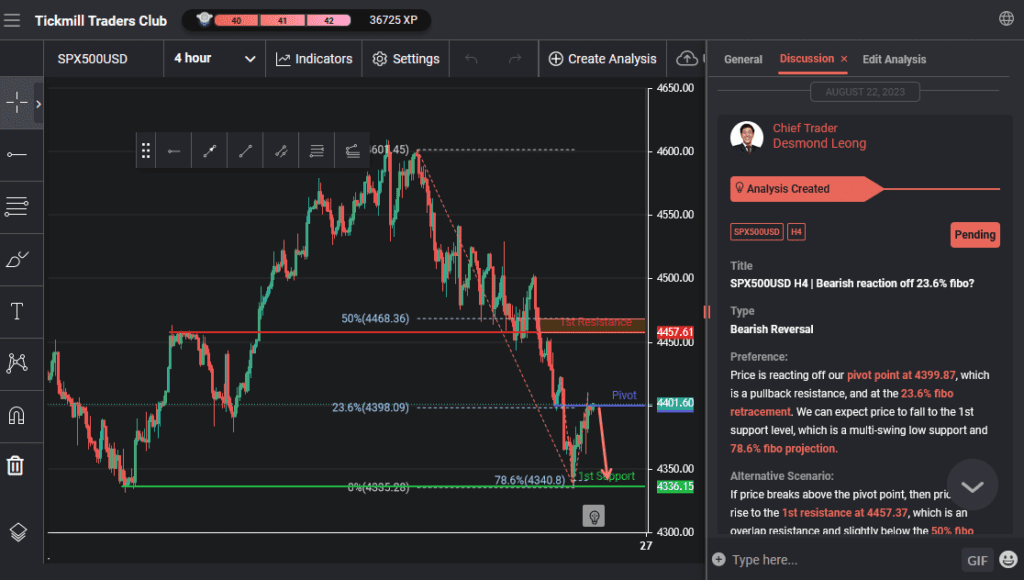Screen dimensions: 1024x580
Task: Choose the Fibonacci extension tool
Action: pos(353,152)
